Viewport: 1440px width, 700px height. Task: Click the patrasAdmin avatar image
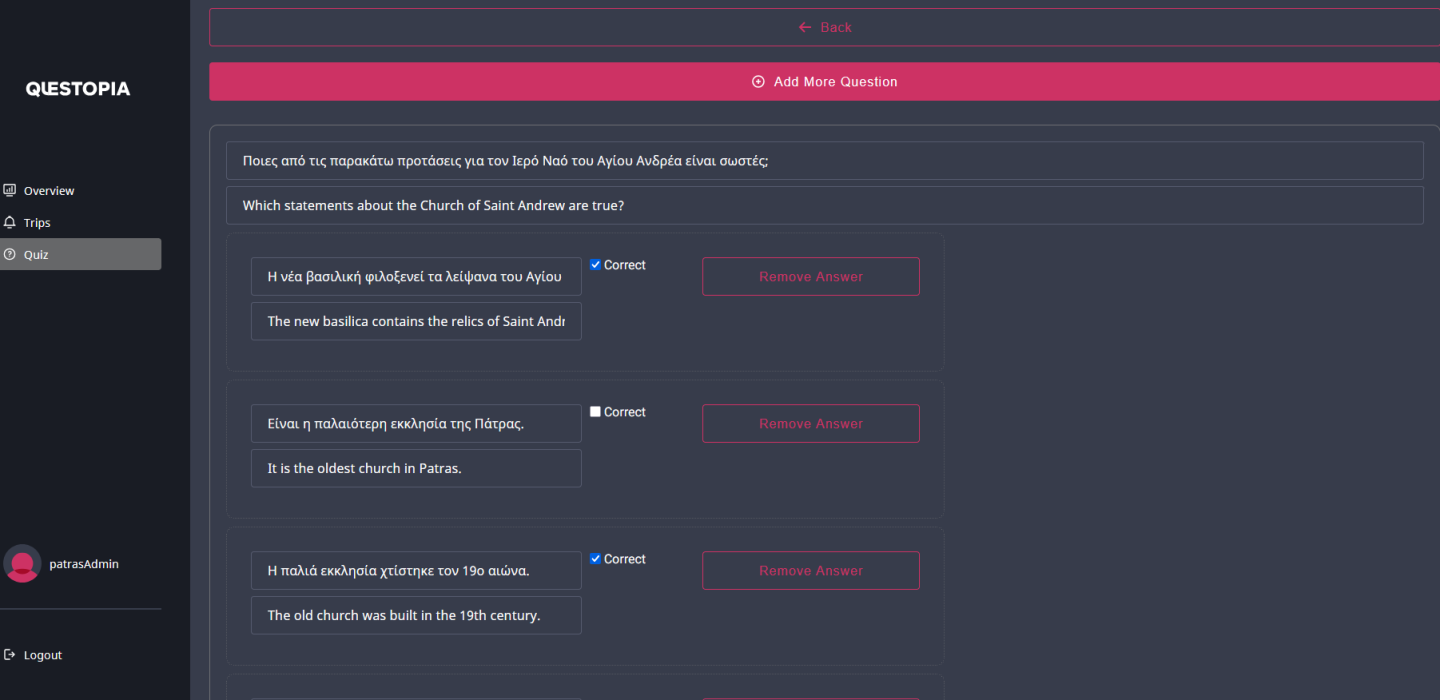pyautogui.click(x=22, y=564)
